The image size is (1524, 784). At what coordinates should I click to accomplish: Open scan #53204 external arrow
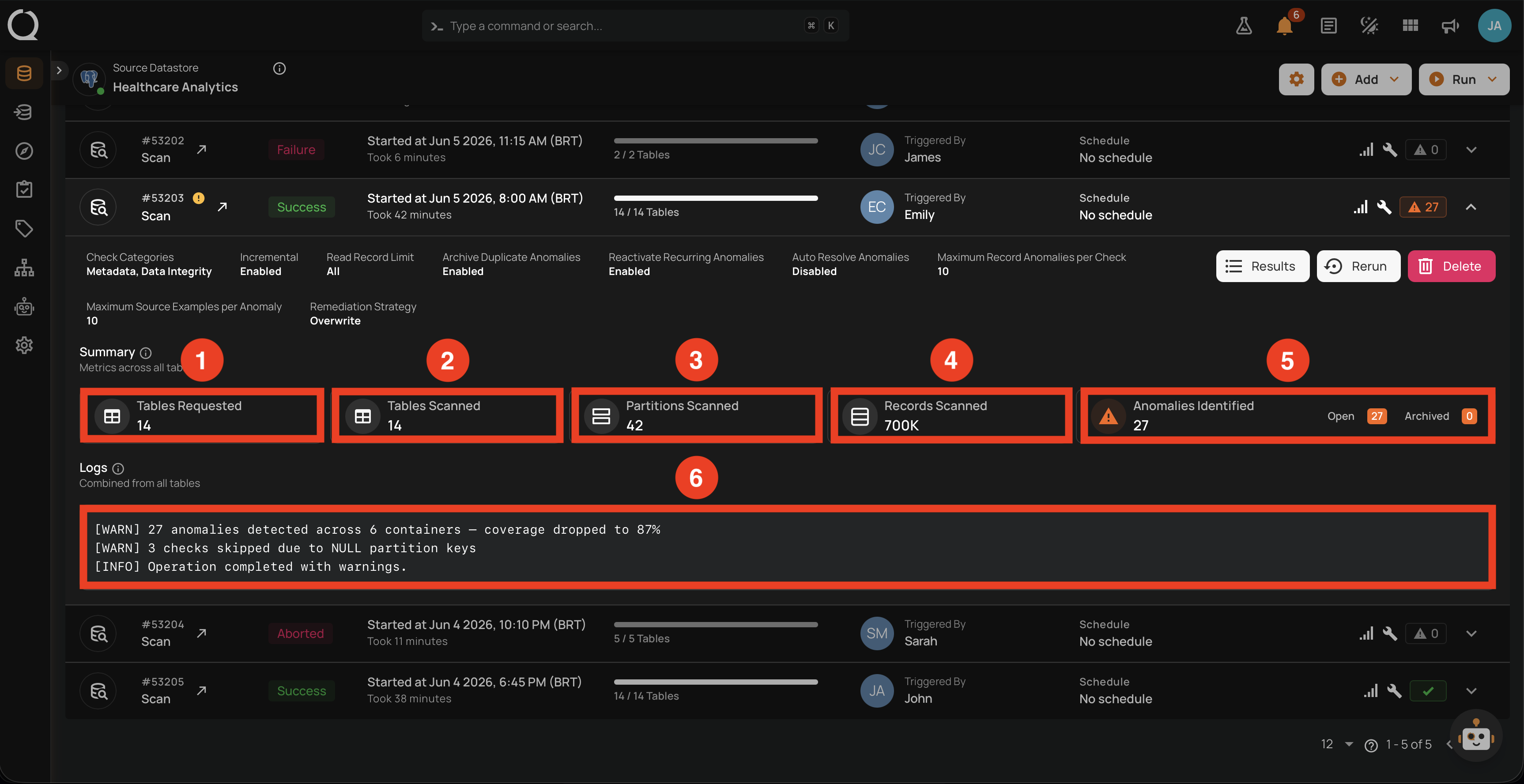click(x=201, y=633)
